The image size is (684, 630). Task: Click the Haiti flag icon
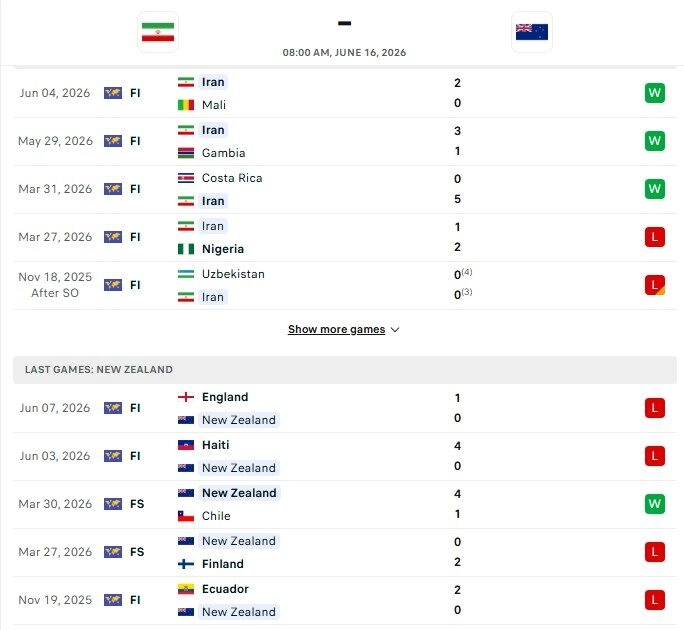click(186, 445)
